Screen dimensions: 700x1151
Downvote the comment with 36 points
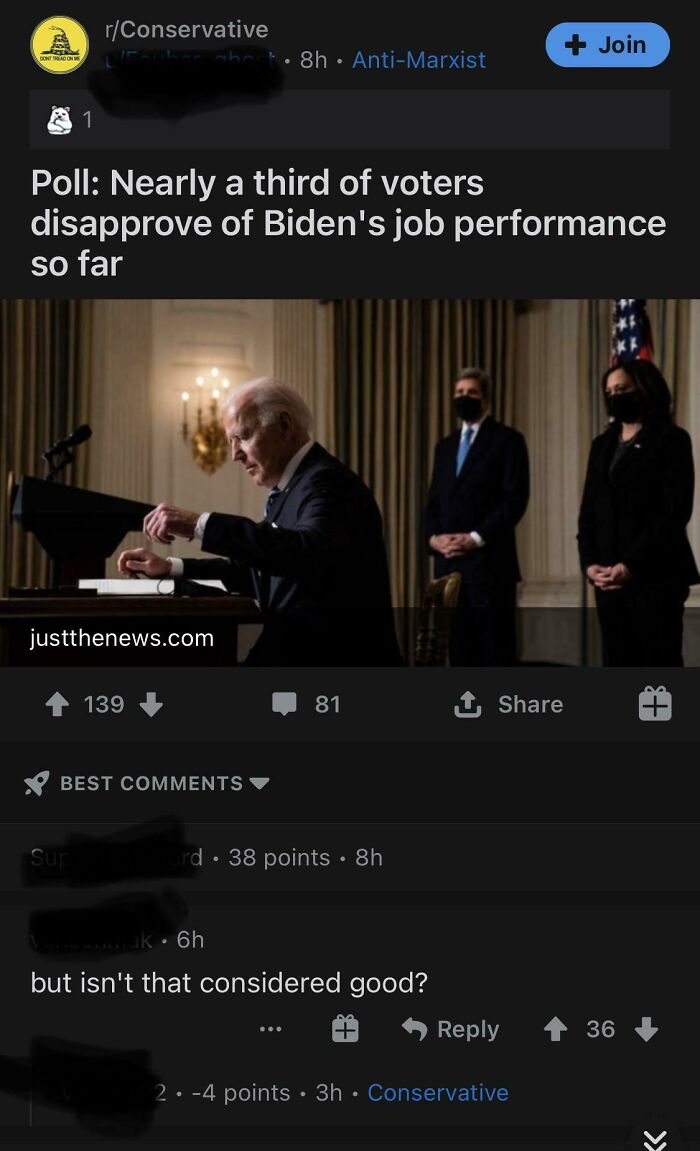point(646,1029)
